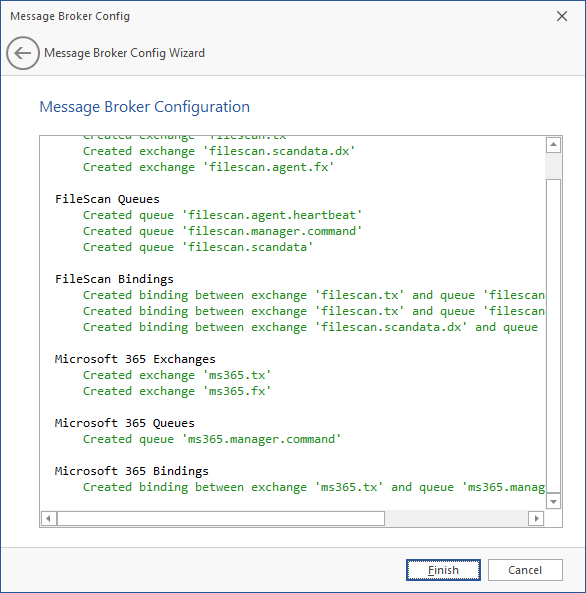
Task: Click the 'filescan.scandata.dx' exchange line
Action: (219, 151)
